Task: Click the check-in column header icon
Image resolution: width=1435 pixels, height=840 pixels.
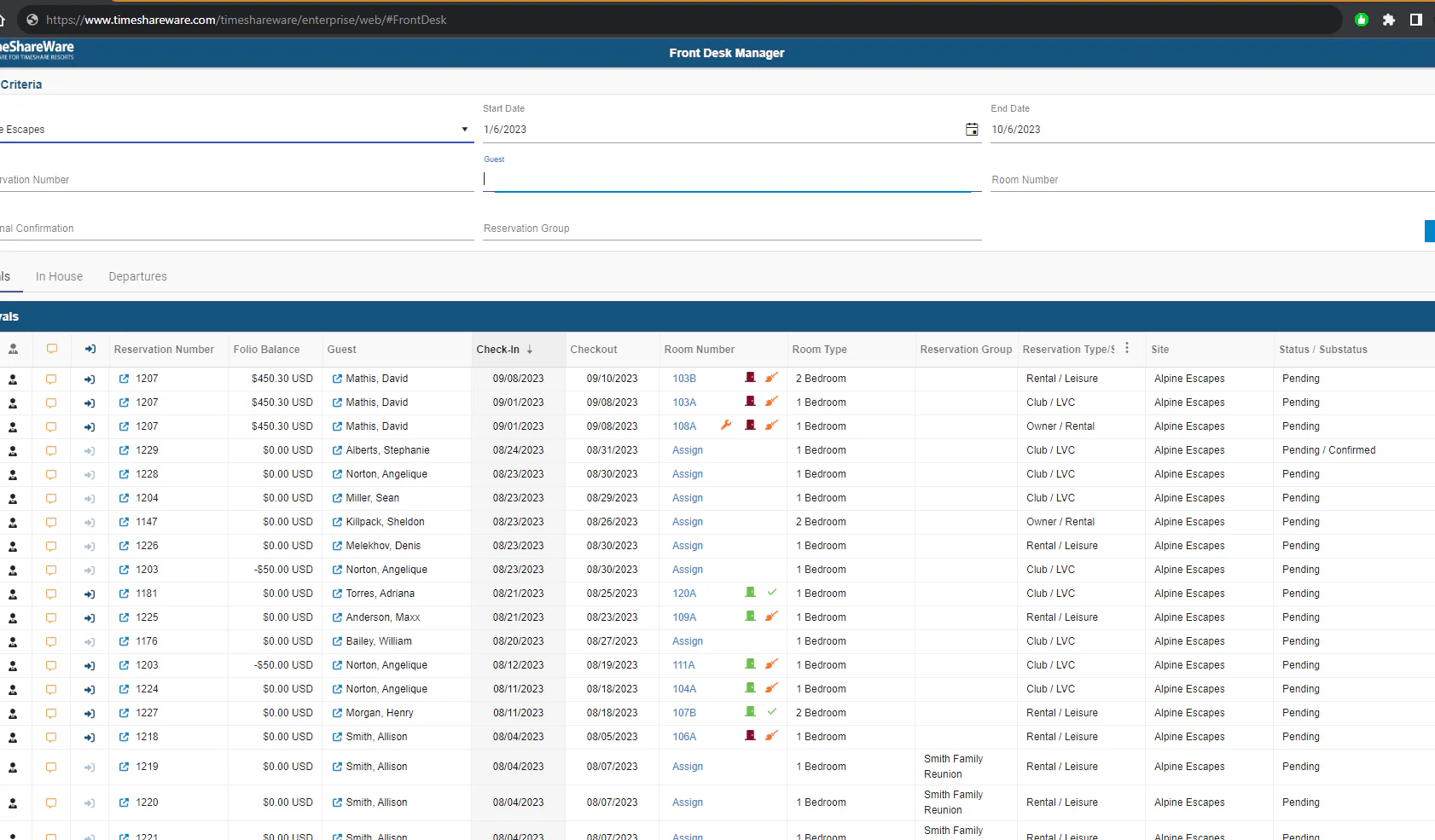Action: (x=90, y=349)
